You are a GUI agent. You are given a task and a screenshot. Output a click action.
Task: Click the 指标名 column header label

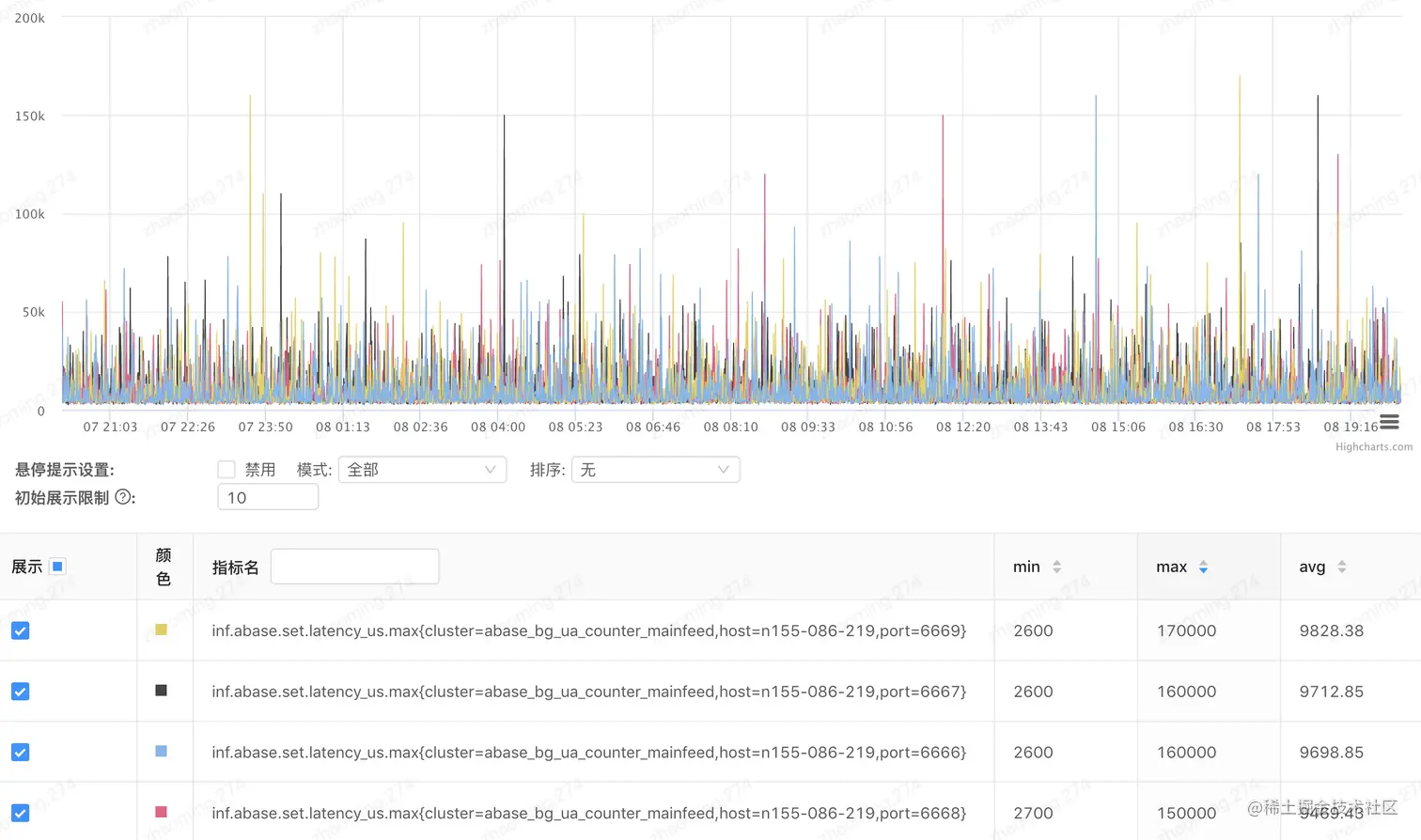(x=235, y=568)
